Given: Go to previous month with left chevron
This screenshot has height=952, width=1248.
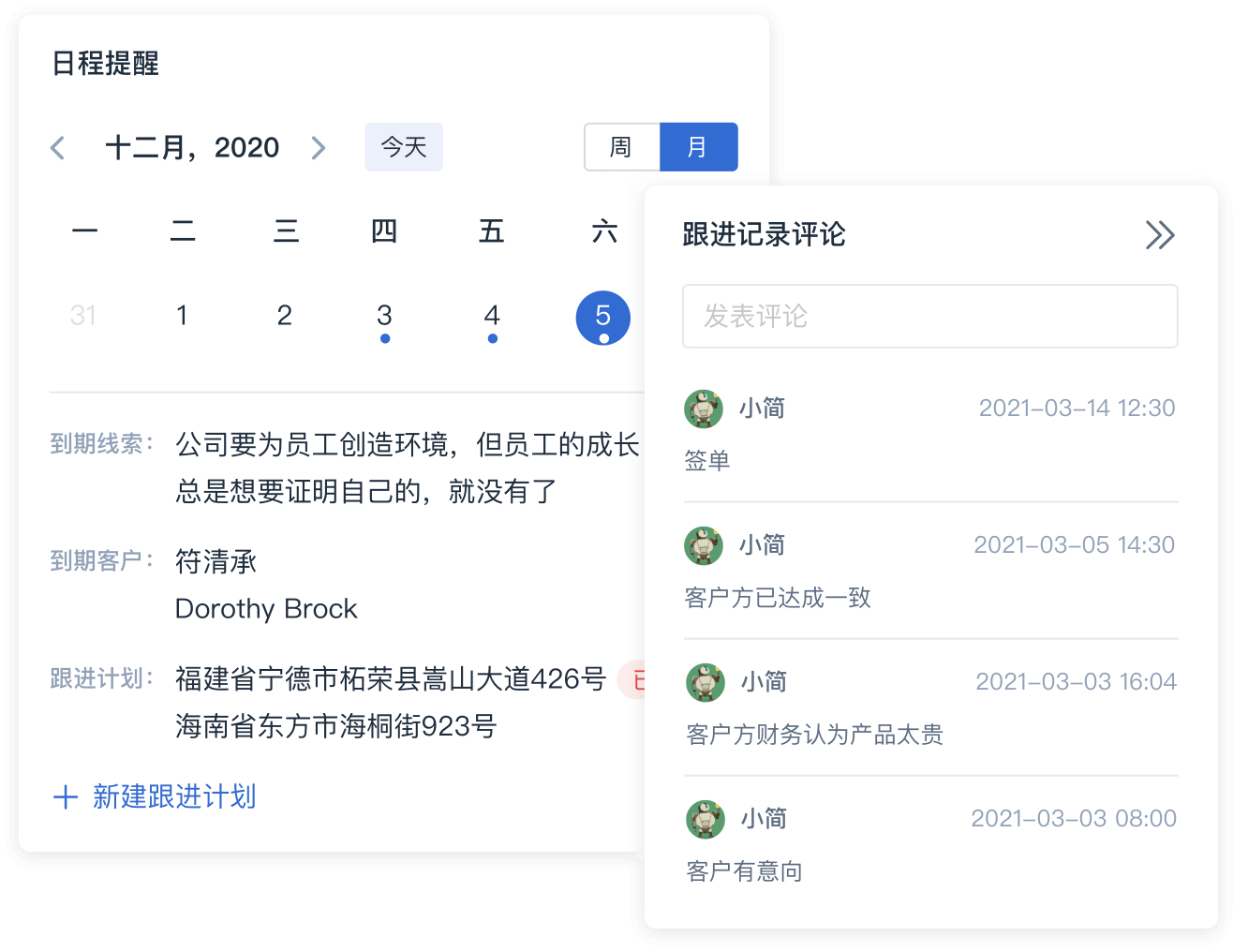Looking at the screenshot, I should click(58, 147).
